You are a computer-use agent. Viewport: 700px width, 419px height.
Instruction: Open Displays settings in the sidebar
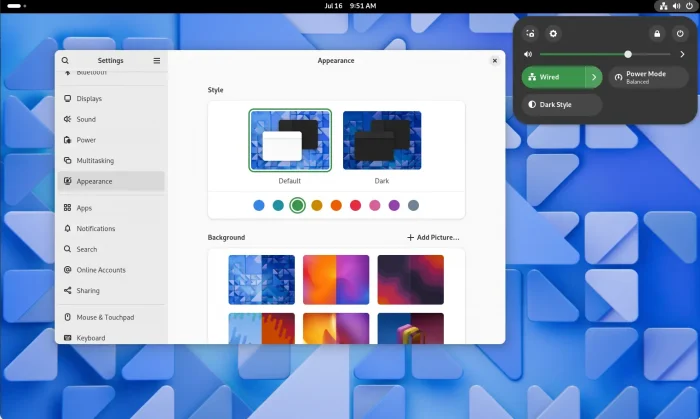click(x=89, y=99)
